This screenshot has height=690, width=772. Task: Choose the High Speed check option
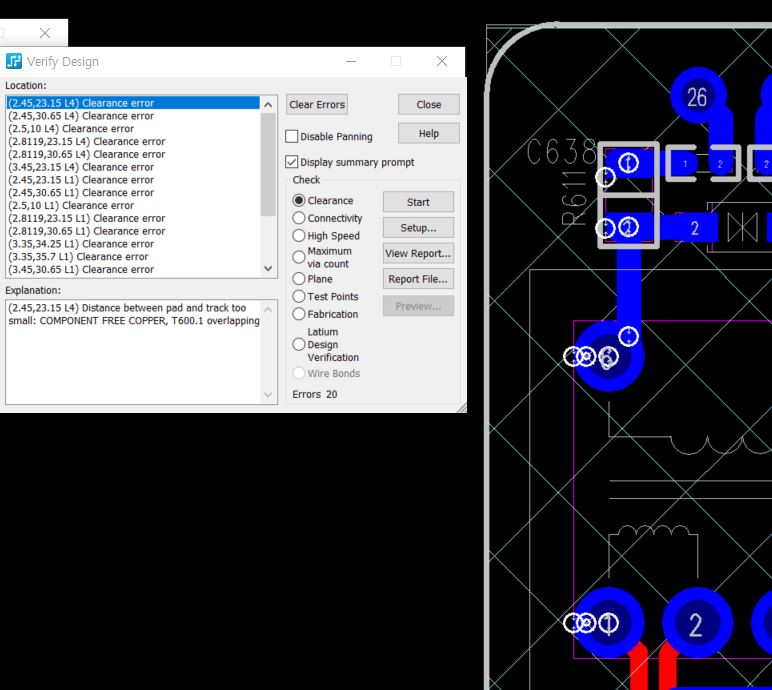[299, 236]
